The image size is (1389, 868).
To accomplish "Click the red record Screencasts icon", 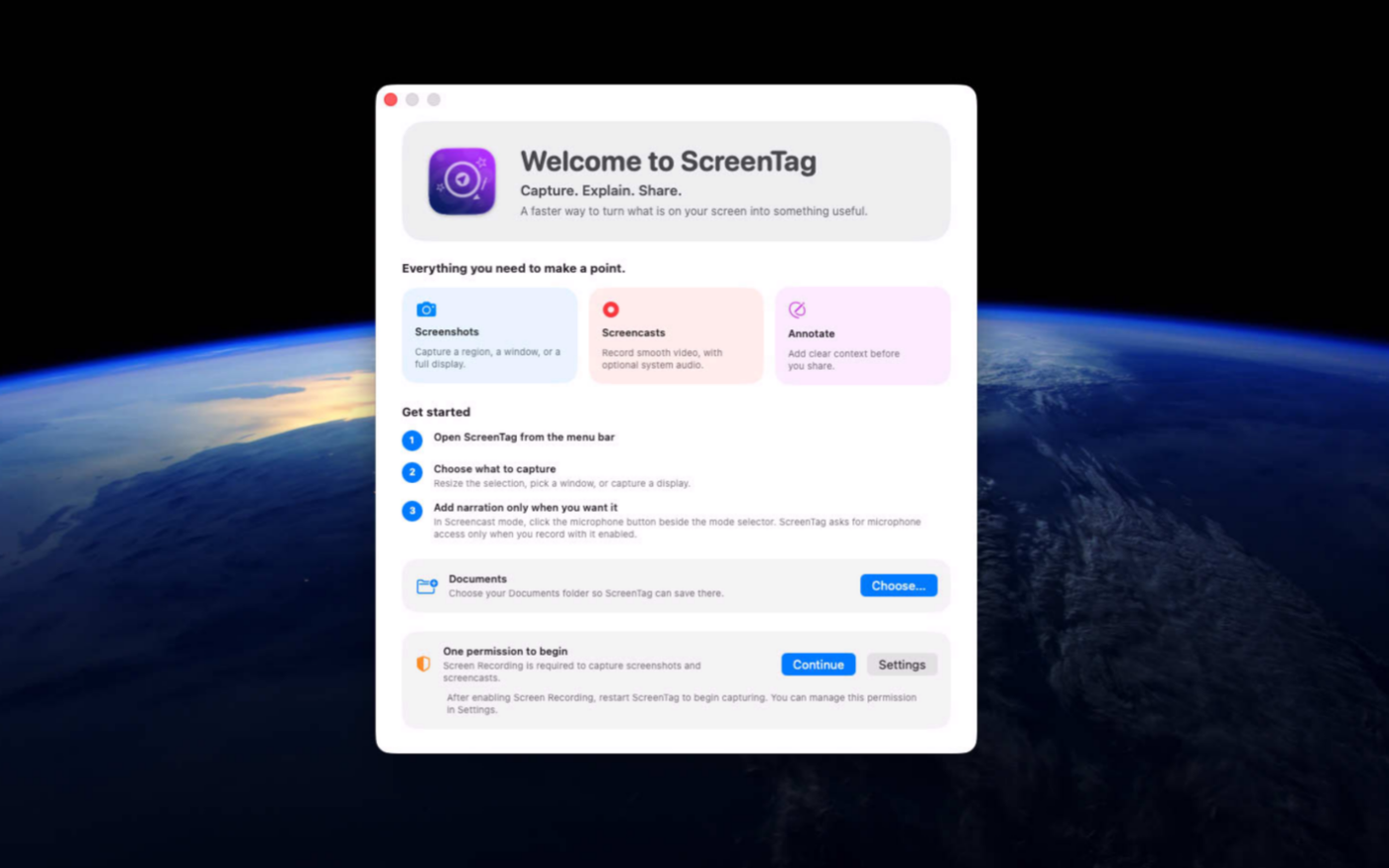I will click(611, 310).
